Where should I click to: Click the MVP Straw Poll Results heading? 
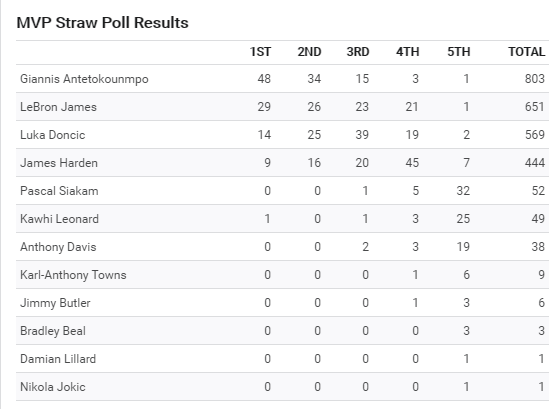[x=102, y=23]
